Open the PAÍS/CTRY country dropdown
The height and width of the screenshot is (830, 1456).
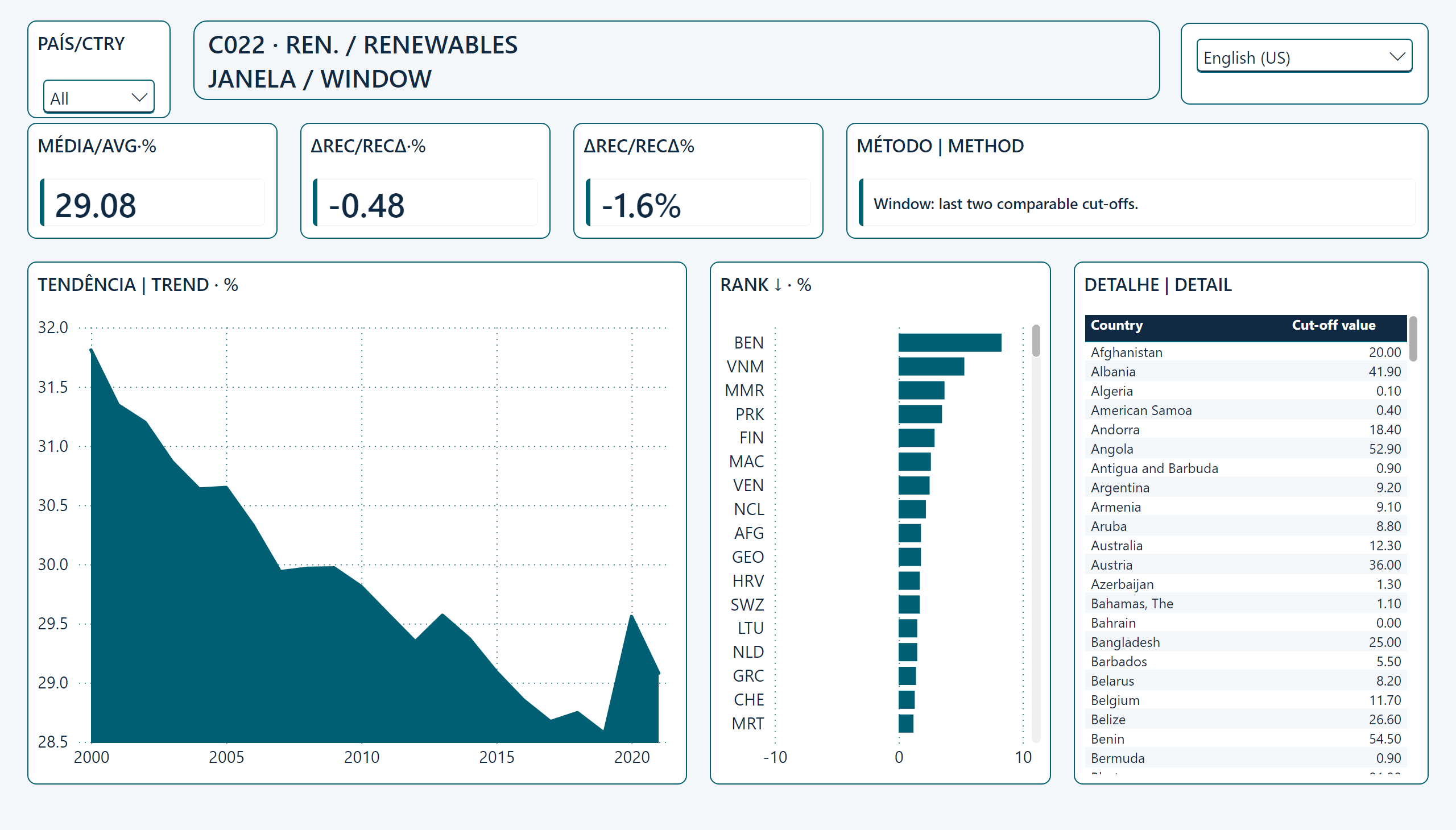pos(98,97)
